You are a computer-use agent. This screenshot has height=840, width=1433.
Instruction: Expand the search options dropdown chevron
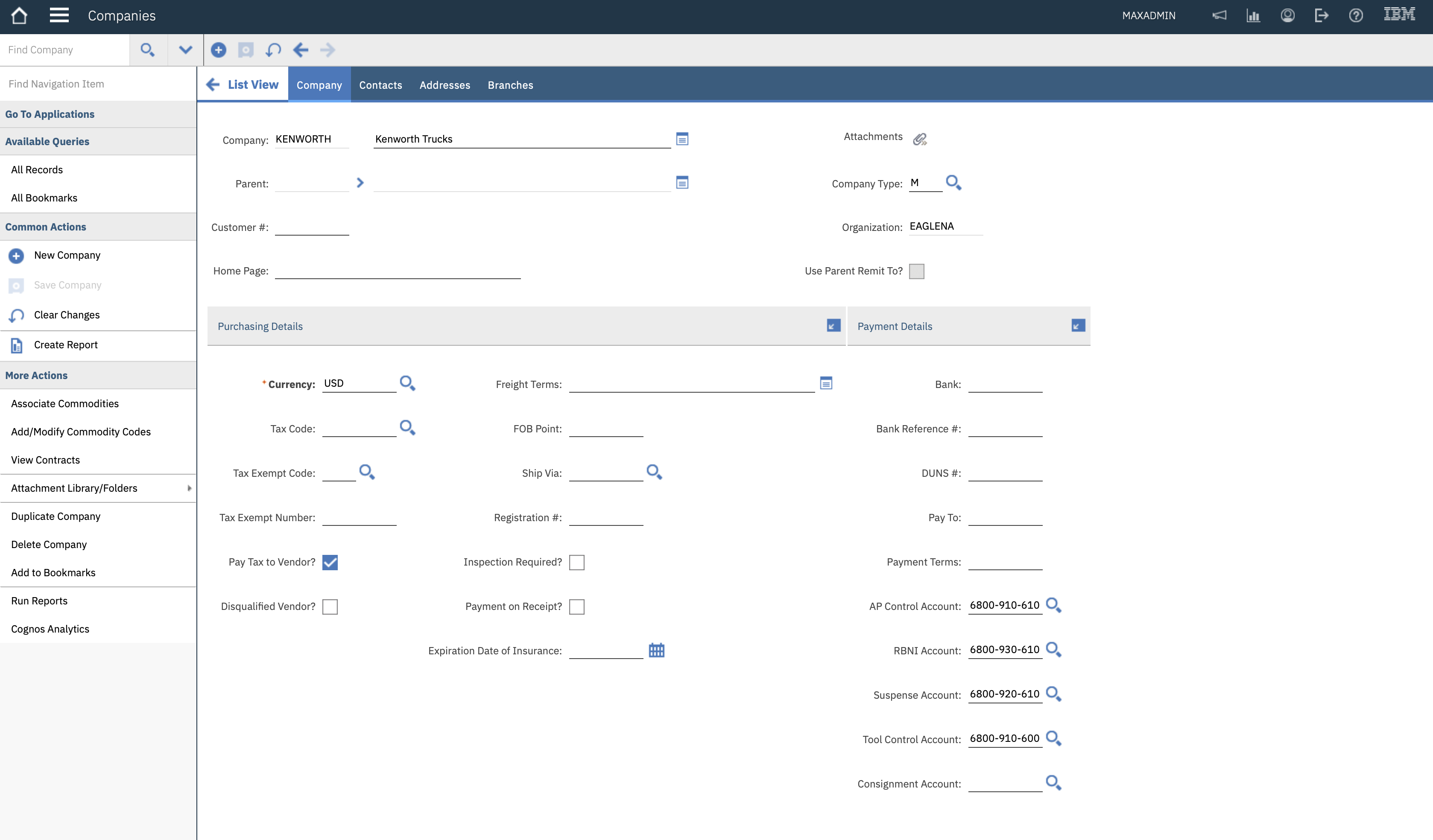coord(185,50)
